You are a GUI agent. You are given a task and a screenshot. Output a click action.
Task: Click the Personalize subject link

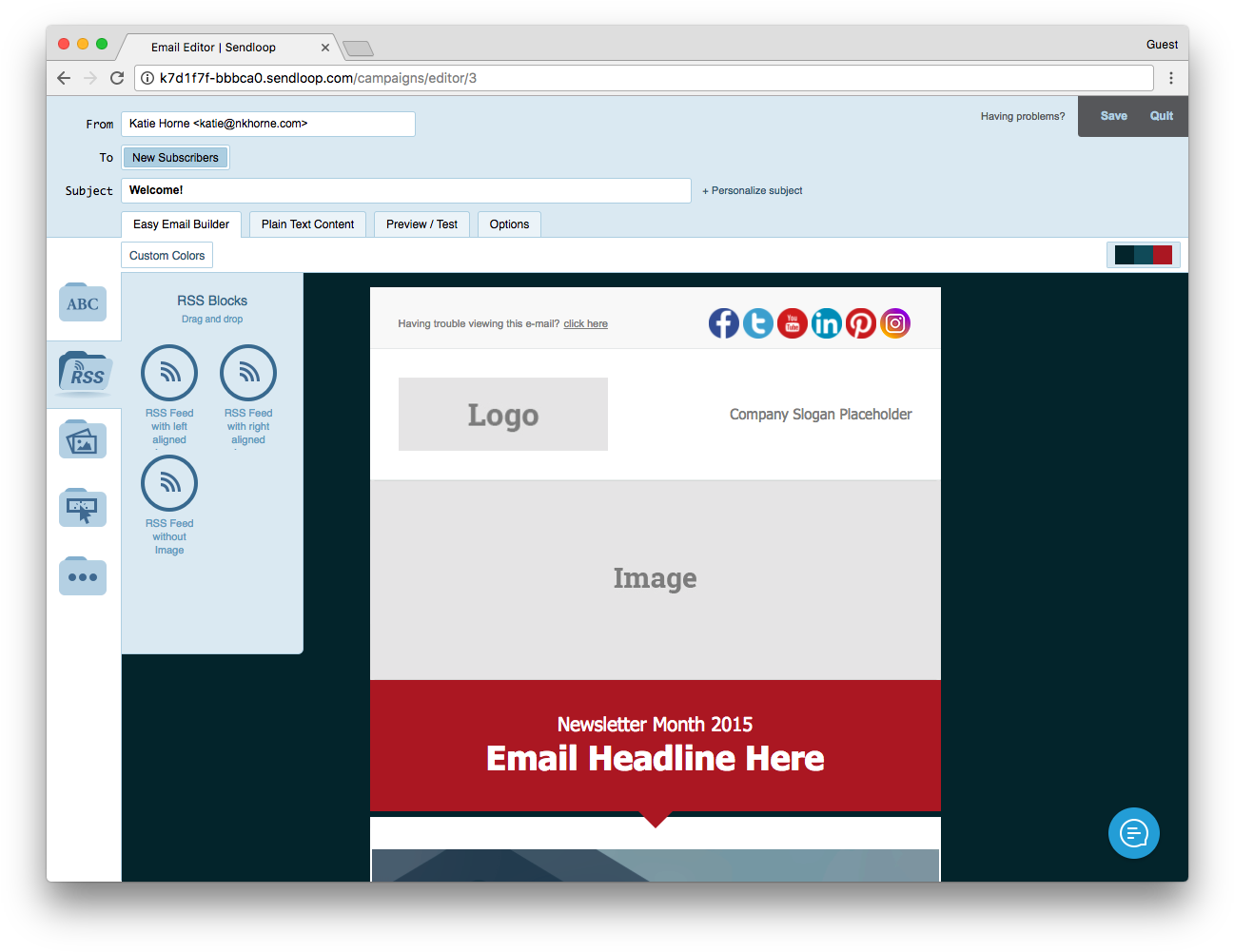752,190
